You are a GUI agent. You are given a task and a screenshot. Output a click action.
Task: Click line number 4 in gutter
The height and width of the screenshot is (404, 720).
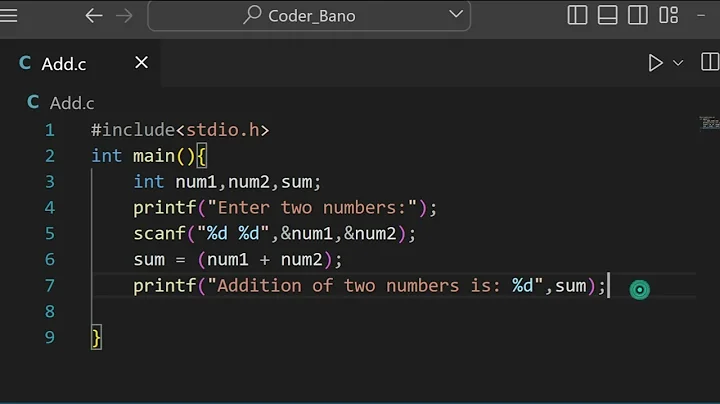pyautogui.click(x=50, y=208)
